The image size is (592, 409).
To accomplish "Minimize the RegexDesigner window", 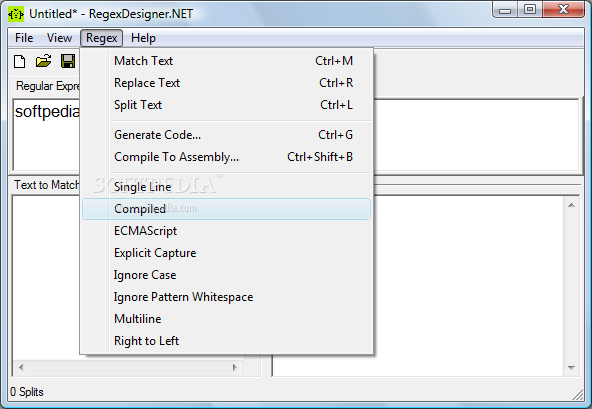I will 505,10.
